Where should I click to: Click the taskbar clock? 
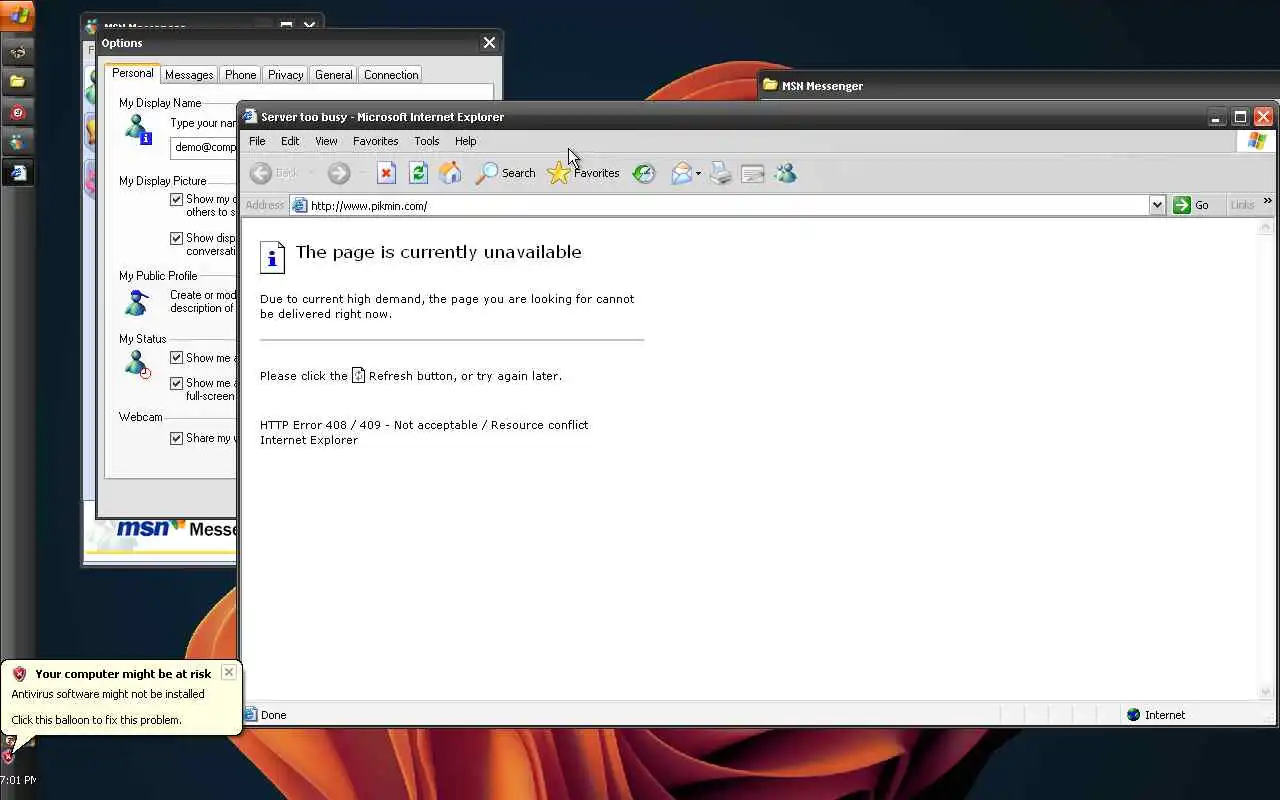18,780
